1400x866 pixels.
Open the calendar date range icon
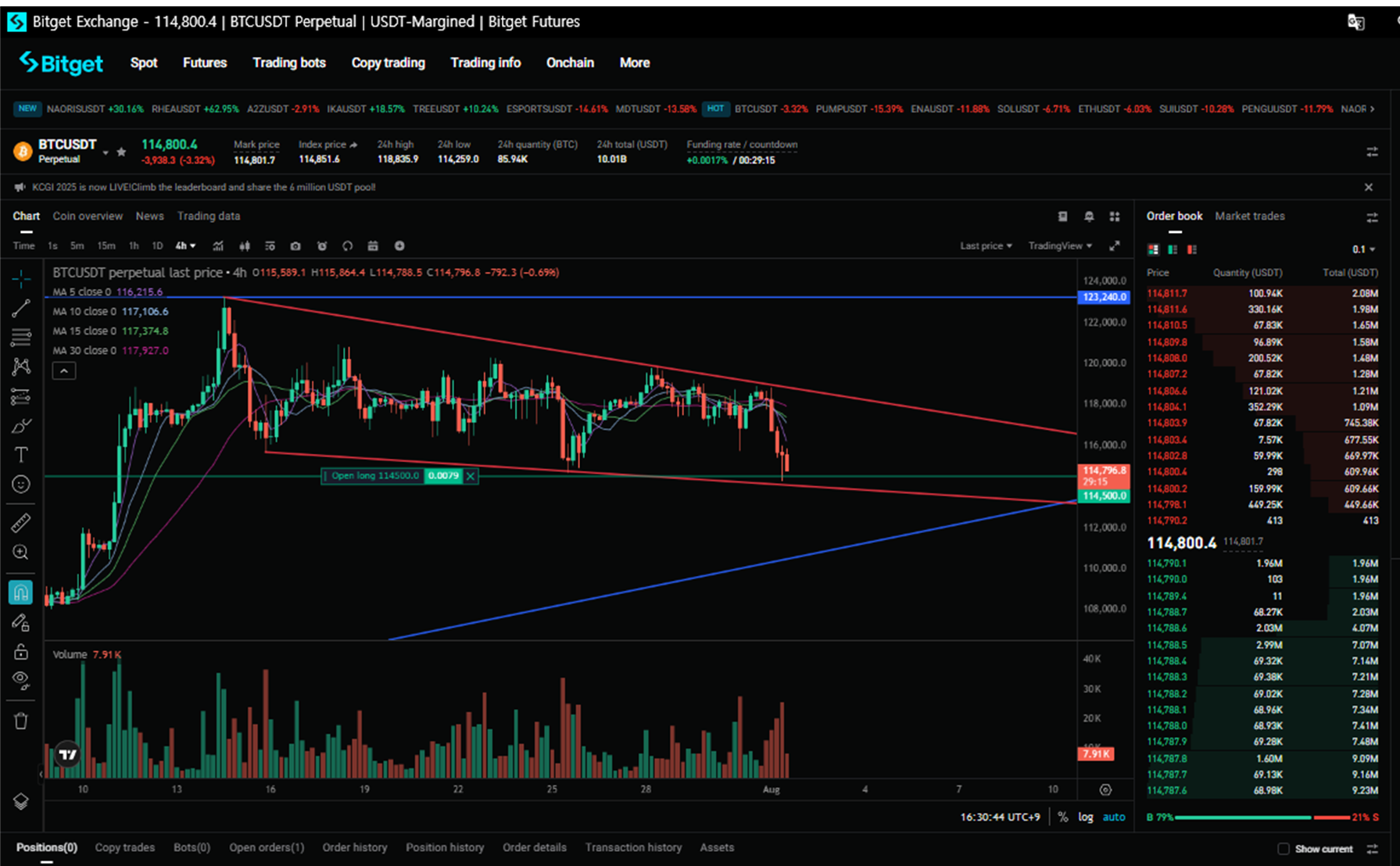click(x=373, y=245)
